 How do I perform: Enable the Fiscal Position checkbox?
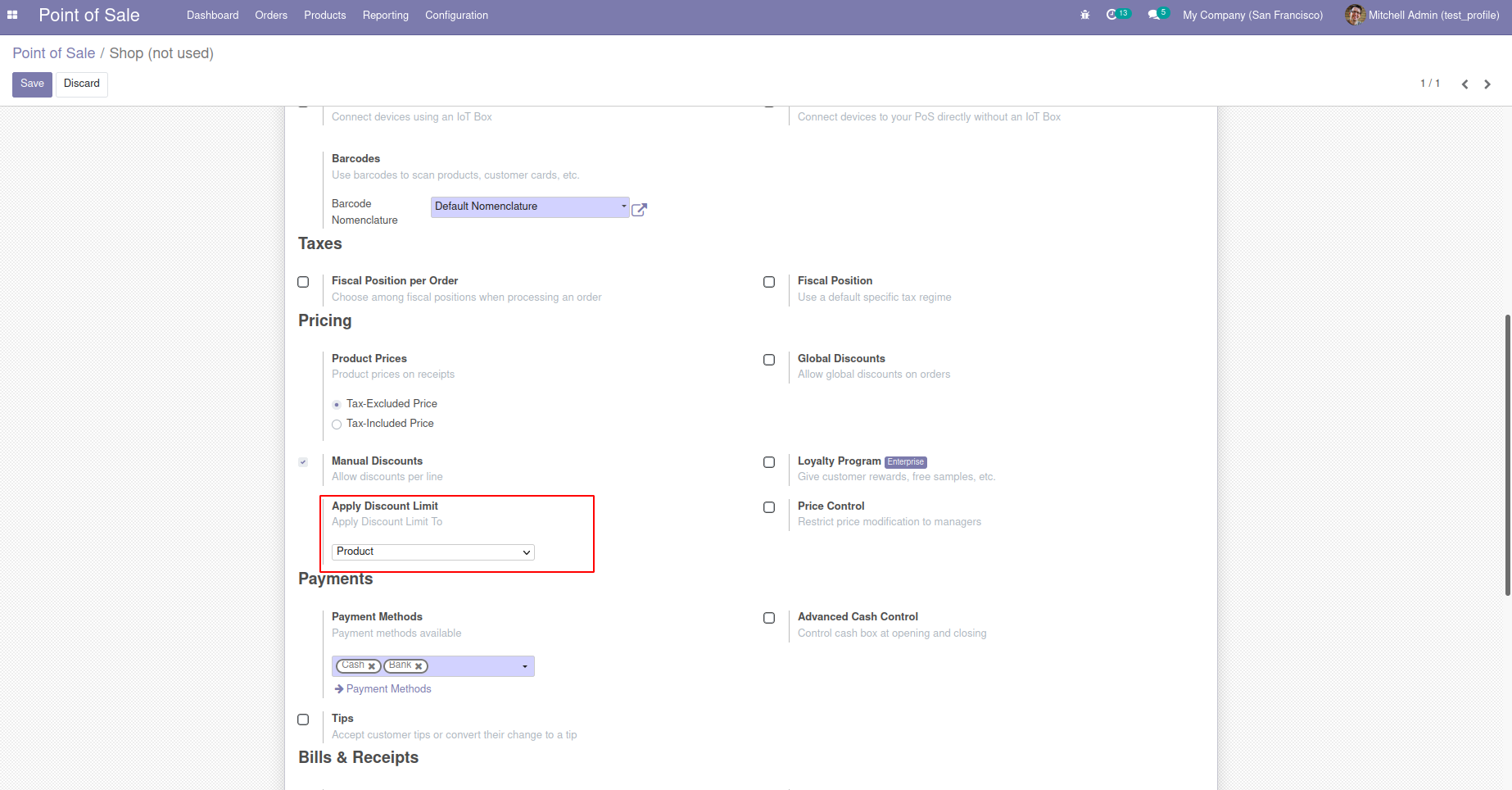[769, 282]
